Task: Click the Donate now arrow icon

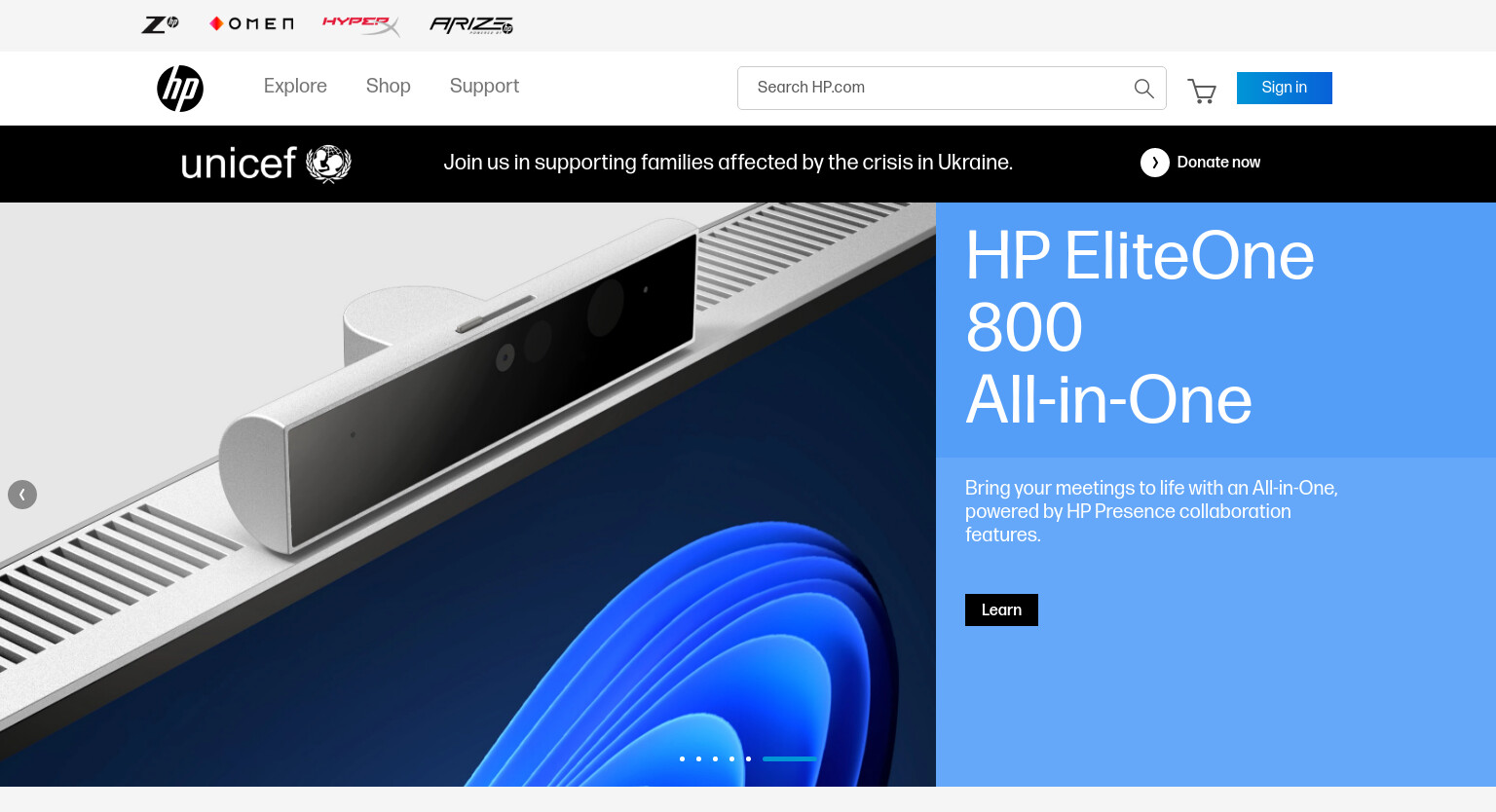Action: pyautogui.click(x=1155, y=163)
